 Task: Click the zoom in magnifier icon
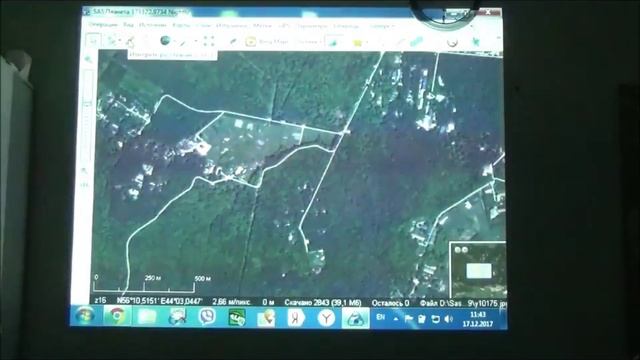click(x=87, y=60)
